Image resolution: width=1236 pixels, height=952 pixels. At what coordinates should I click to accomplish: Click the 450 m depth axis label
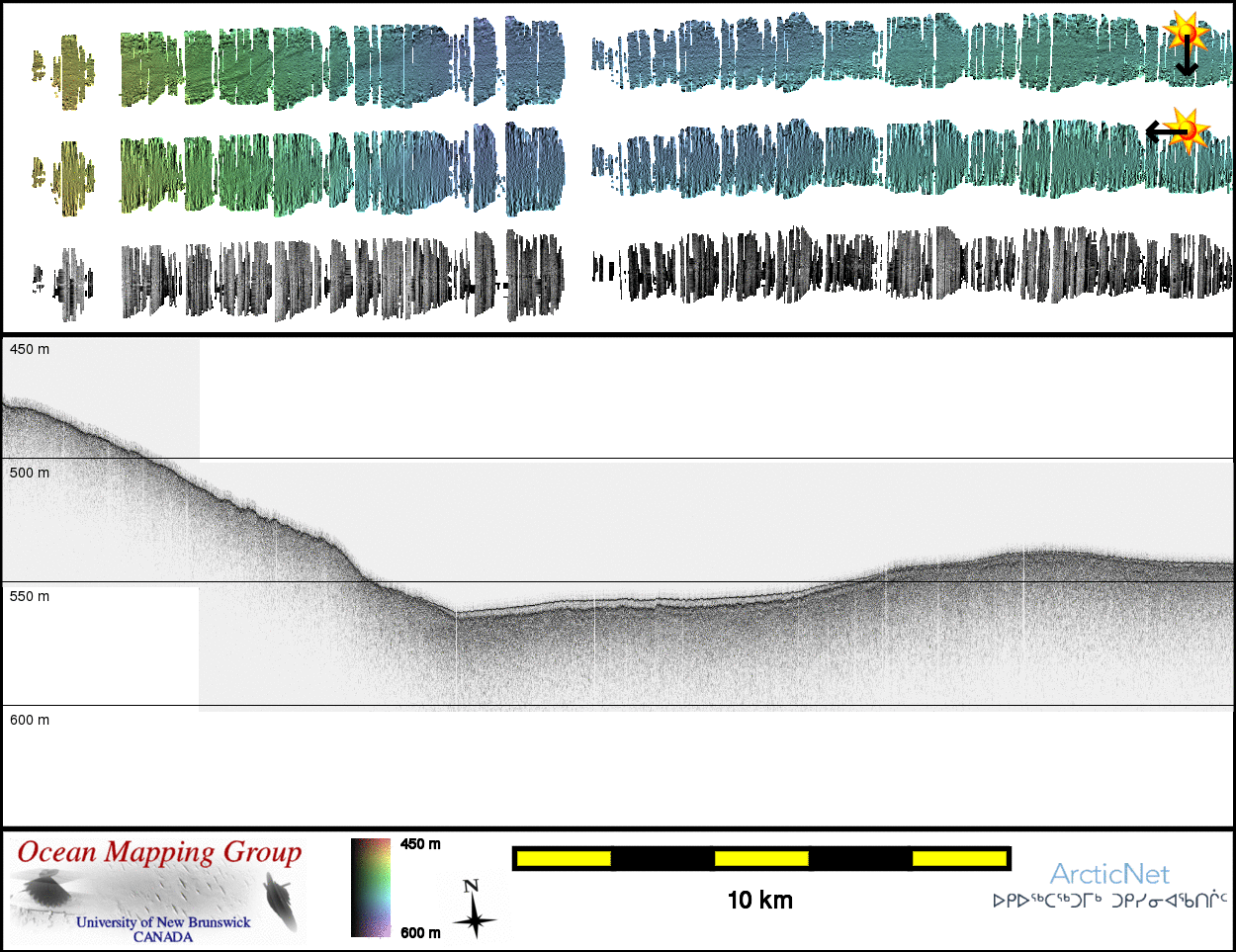pos(30,349)
